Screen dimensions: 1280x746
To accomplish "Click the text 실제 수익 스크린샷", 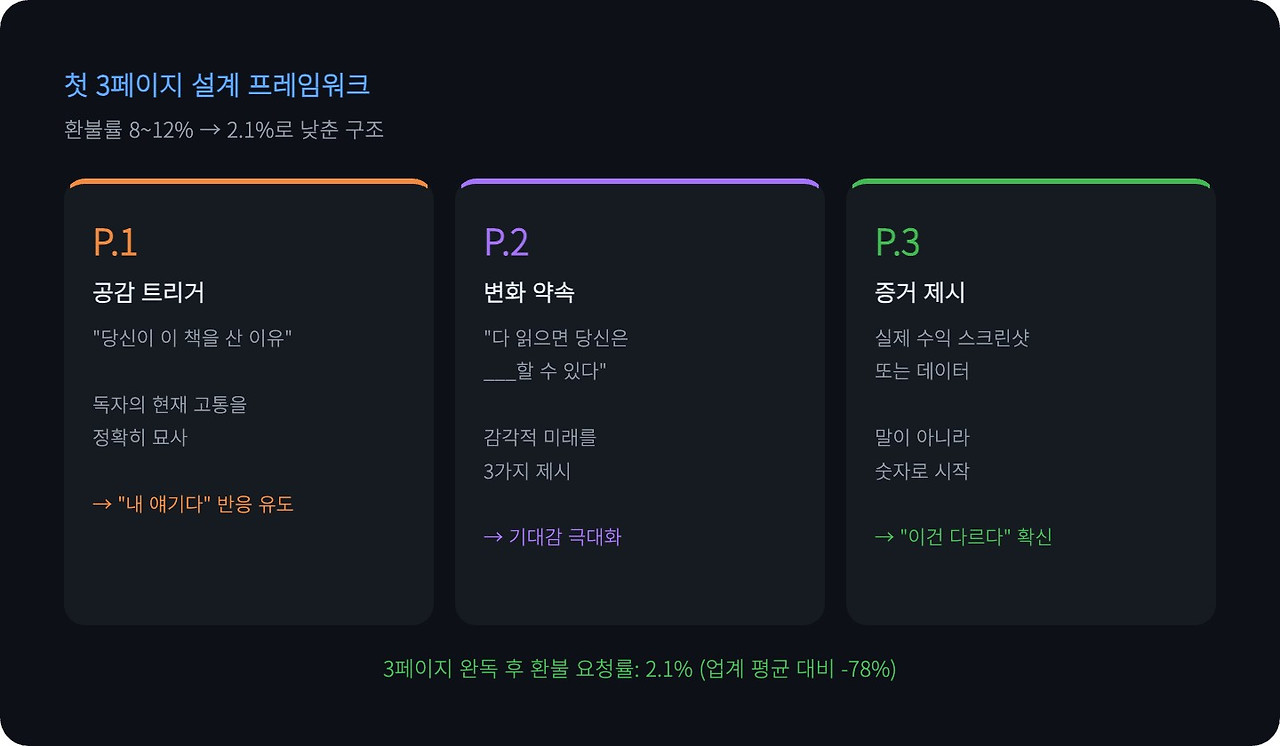I will coord(952,338).
